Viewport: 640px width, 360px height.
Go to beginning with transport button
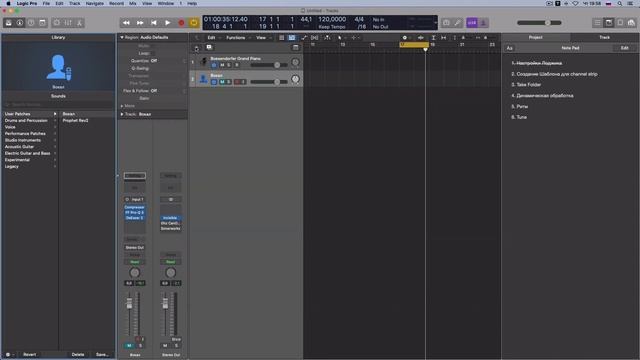[153, 23]
